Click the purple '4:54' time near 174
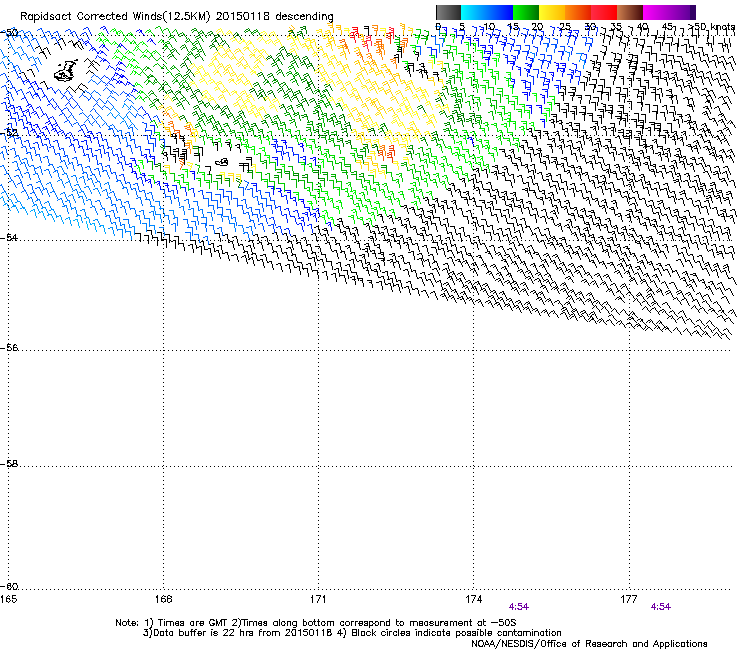This screenshot has width=740, height=650. [519, 607]
